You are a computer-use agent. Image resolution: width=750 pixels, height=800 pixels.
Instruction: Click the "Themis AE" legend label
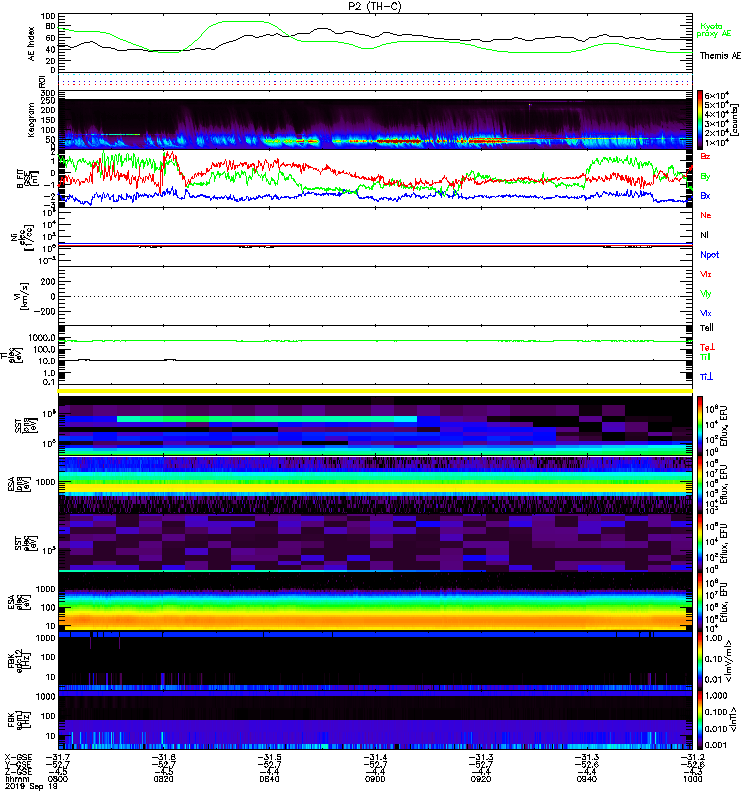tap(720, 56)
